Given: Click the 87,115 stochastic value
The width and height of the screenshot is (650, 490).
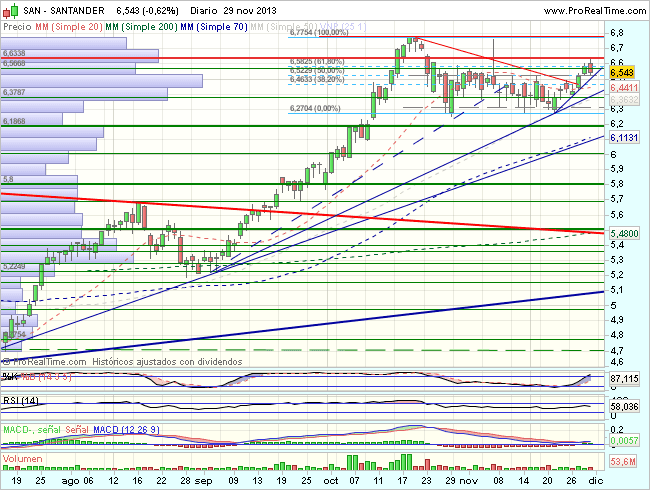Looking at the screenshot, I should tap(624, 378).
